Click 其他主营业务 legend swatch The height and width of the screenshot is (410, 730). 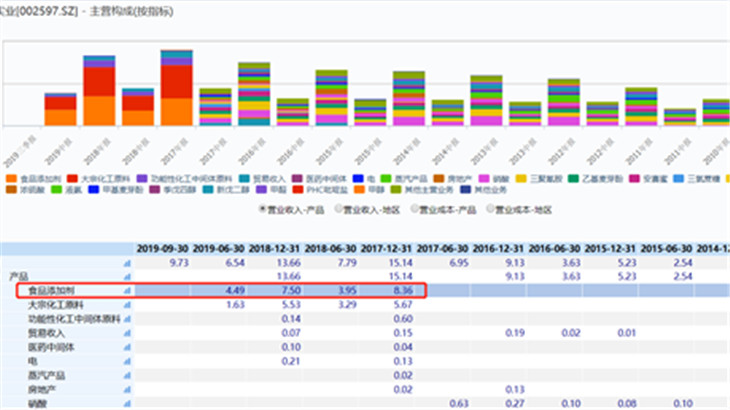click(x=396, y=190)
